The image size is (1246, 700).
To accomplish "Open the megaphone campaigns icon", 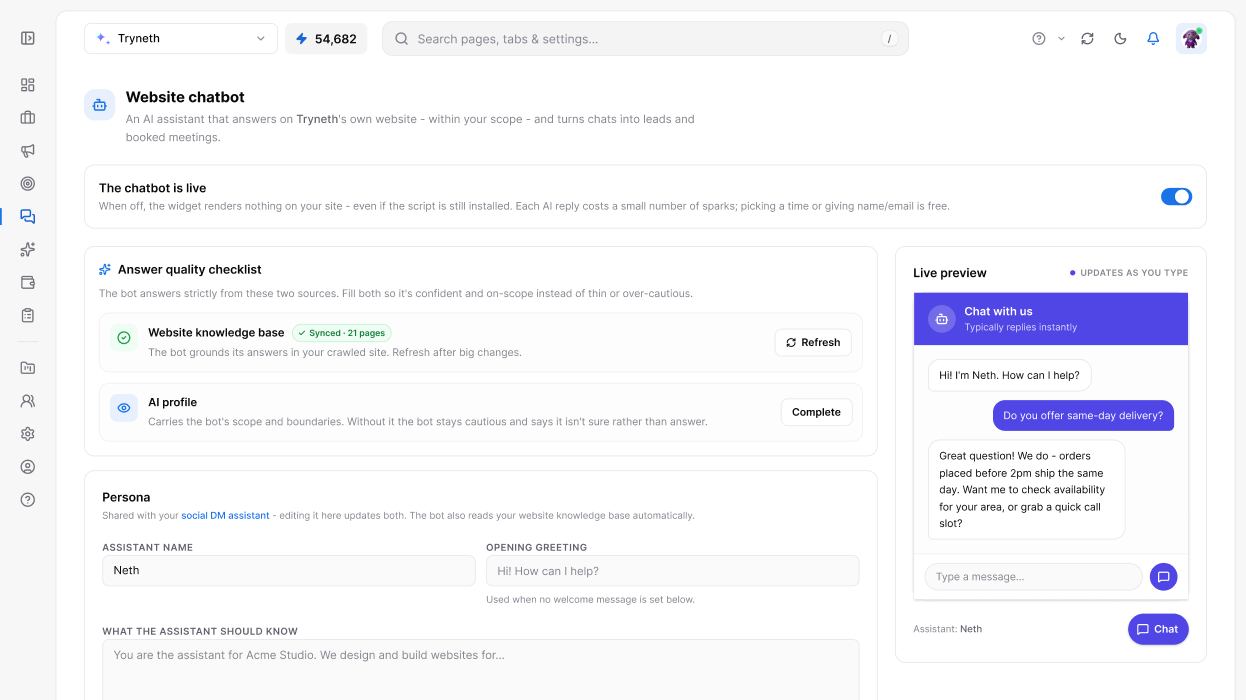I will [28, 151].
